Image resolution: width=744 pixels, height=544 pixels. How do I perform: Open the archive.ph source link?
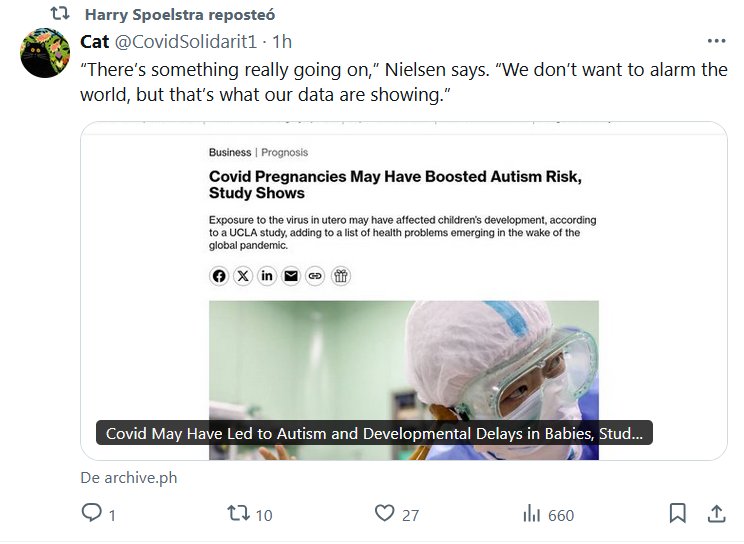129,478
